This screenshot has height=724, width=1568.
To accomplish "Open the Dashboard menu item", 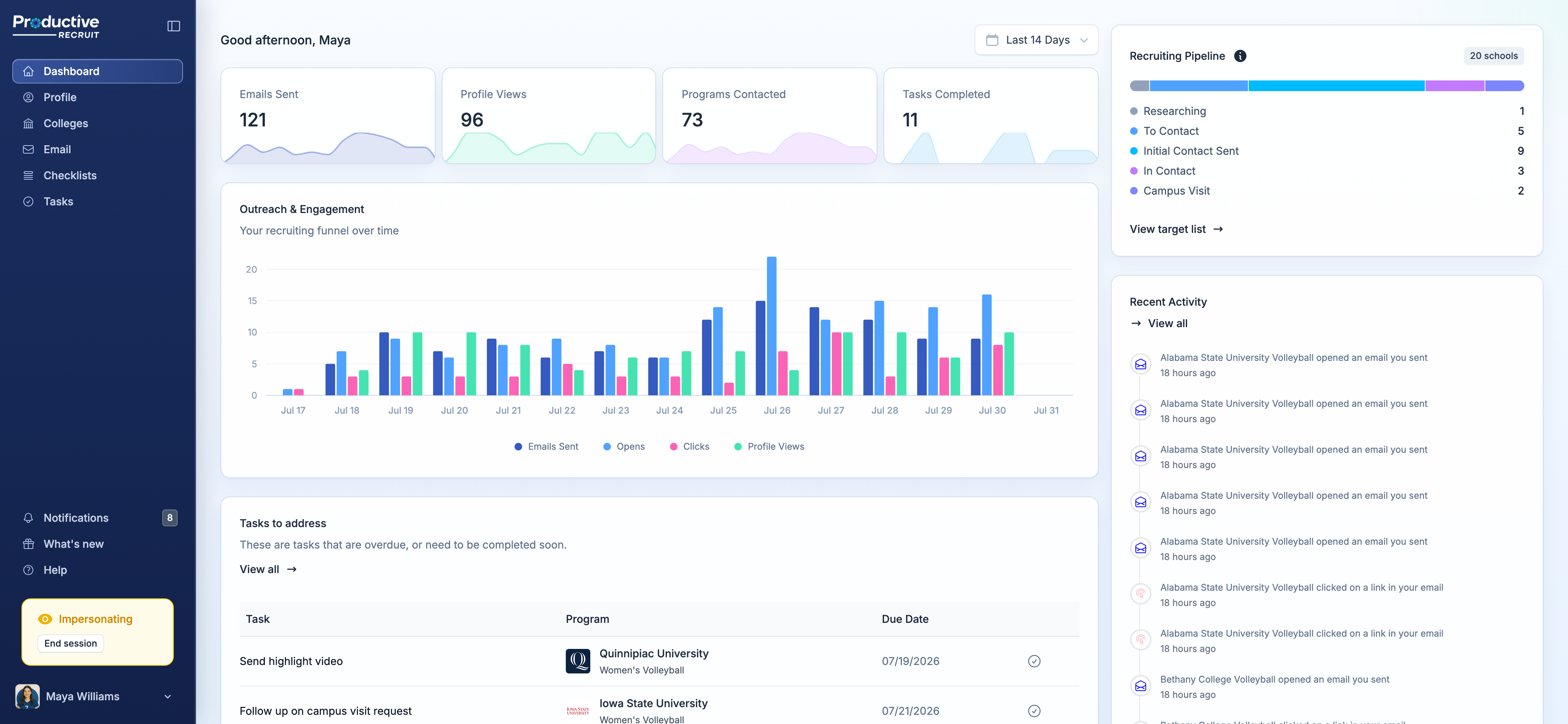I will point(97,71).
